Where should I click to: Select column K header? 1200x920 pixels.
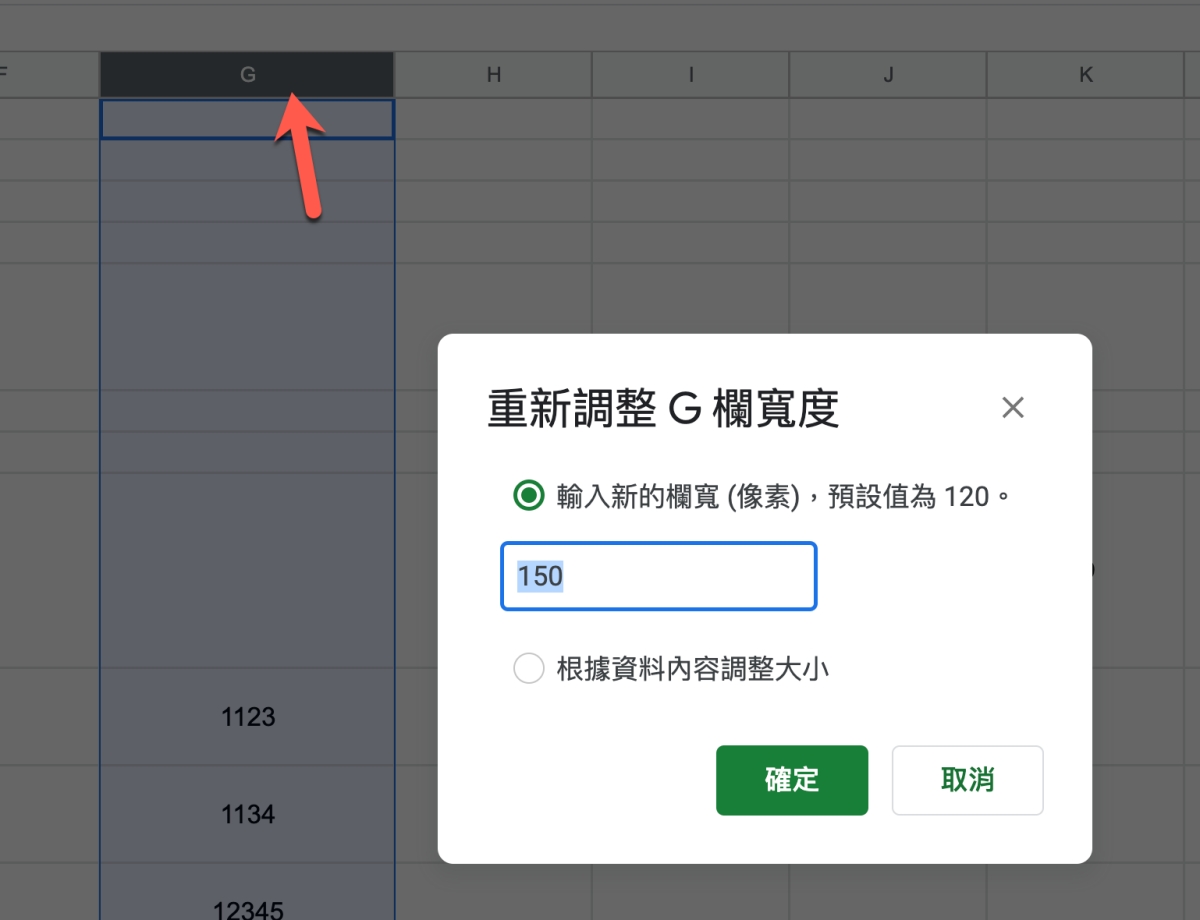(1086, 74)
